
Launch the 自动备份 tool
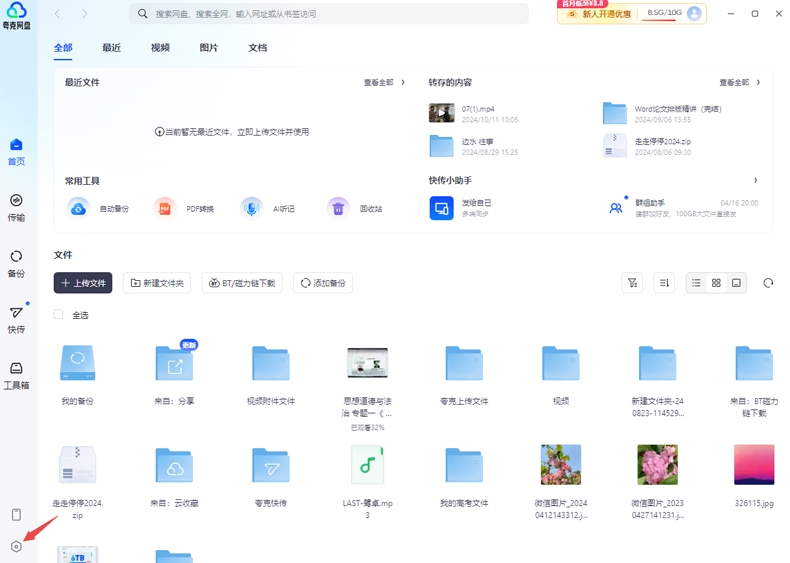78,208
